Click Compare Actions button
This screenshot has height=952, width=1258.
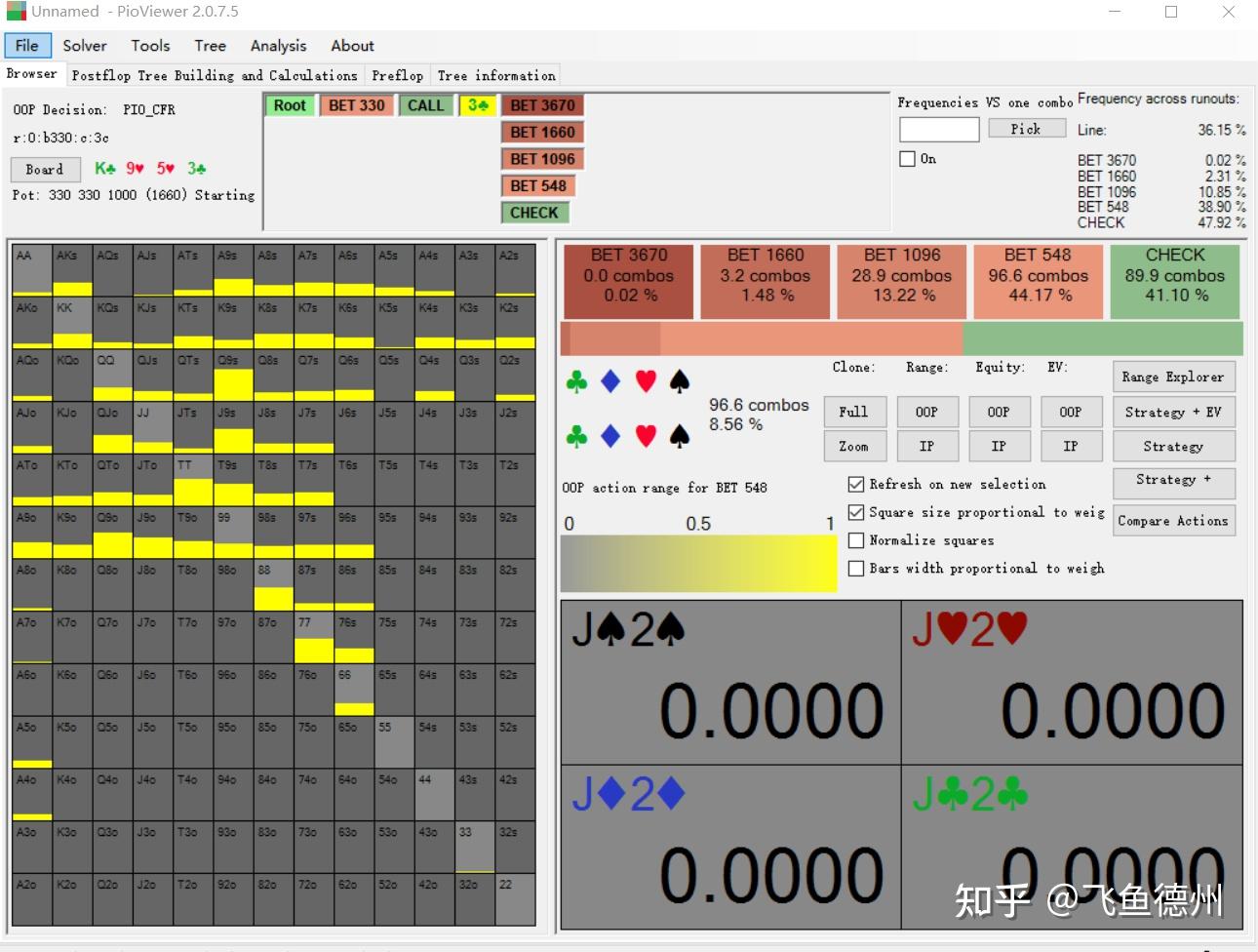coord(1173,521)
